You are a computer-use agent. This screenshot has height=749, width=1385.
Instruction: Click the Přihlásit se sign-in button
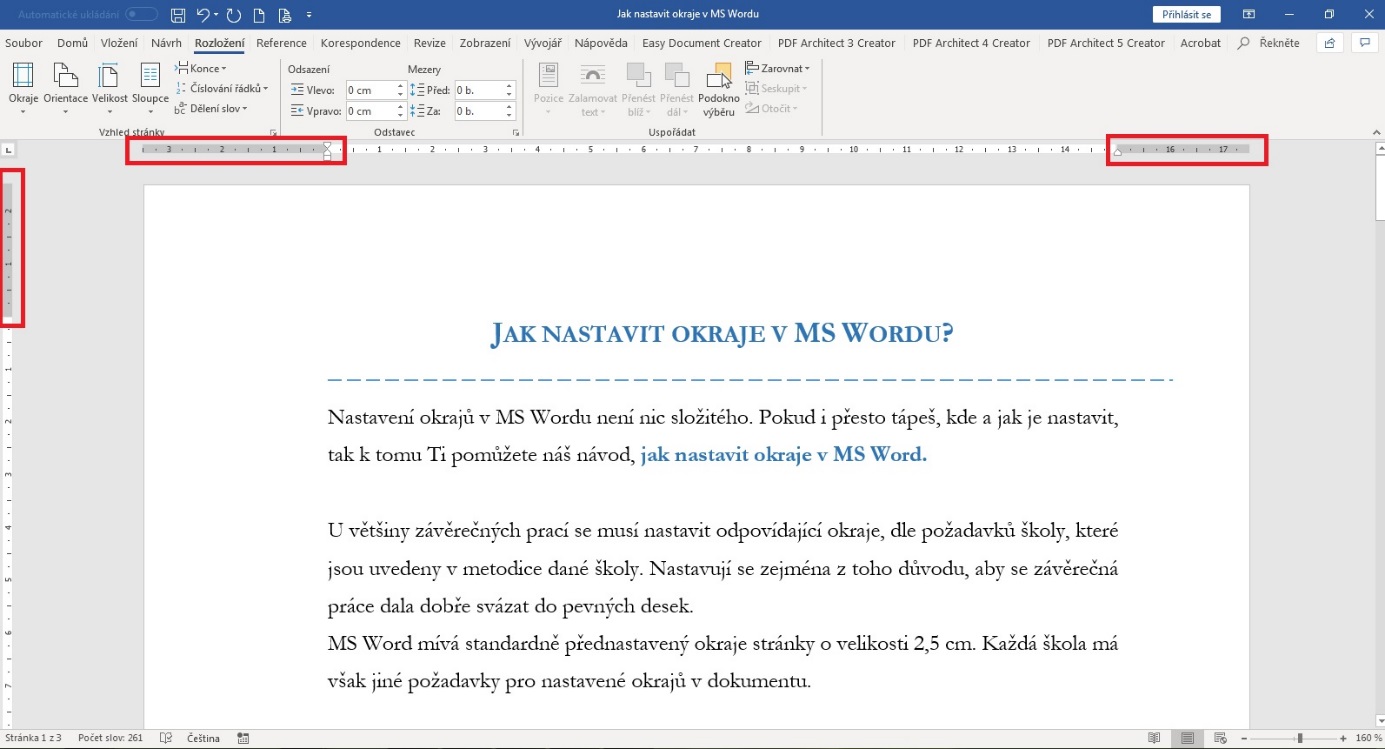[x=1187, y=15]
